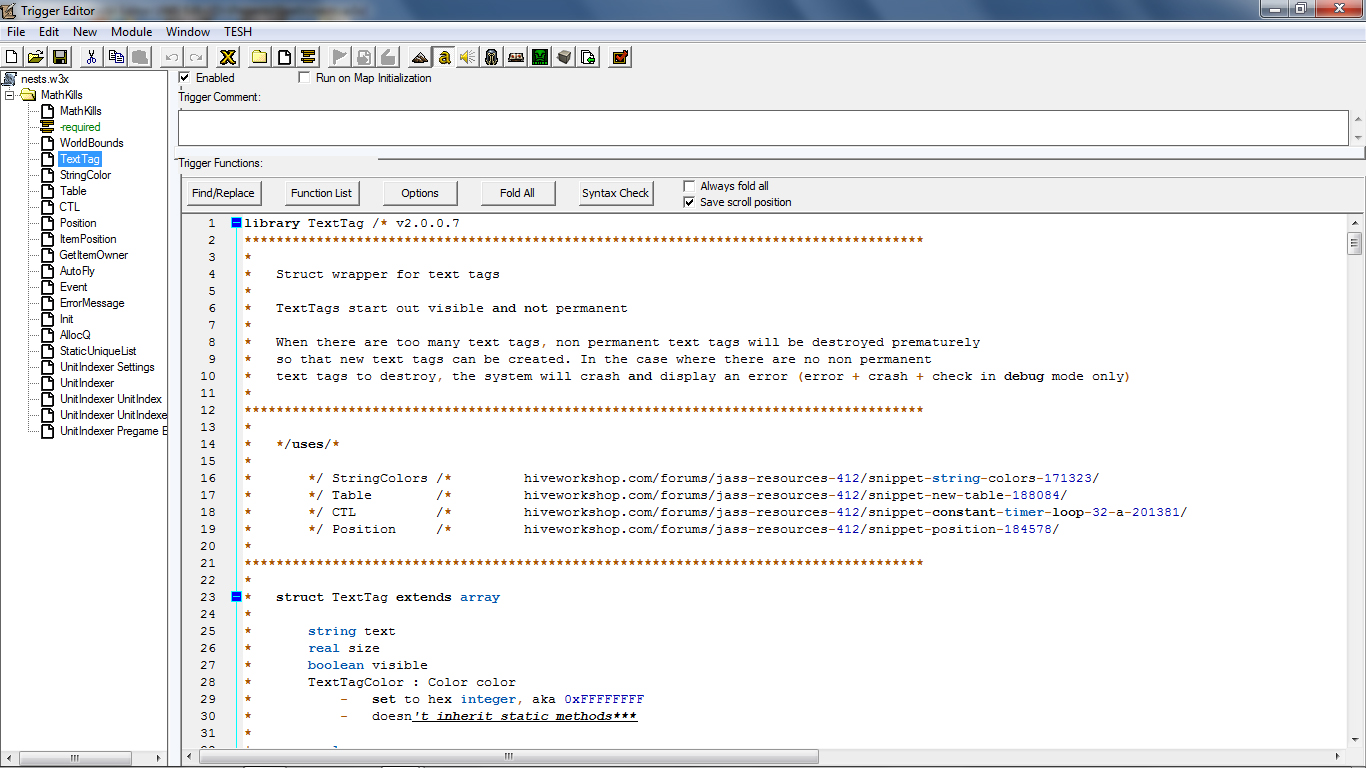Open the Function List
The width and height of the screenshot is (1366, 768).
(321, 193)
